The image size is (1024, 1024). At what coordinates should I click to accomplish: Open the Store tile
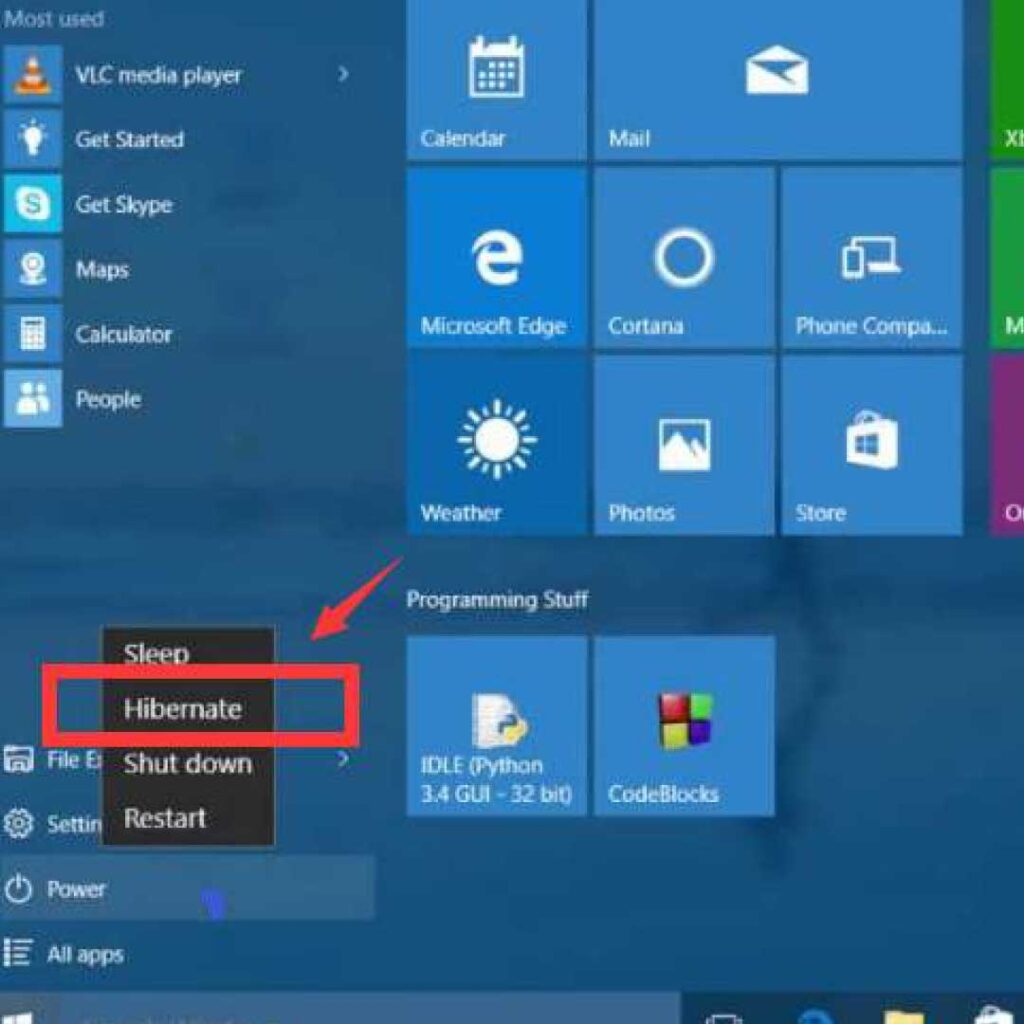click(872, 445)
